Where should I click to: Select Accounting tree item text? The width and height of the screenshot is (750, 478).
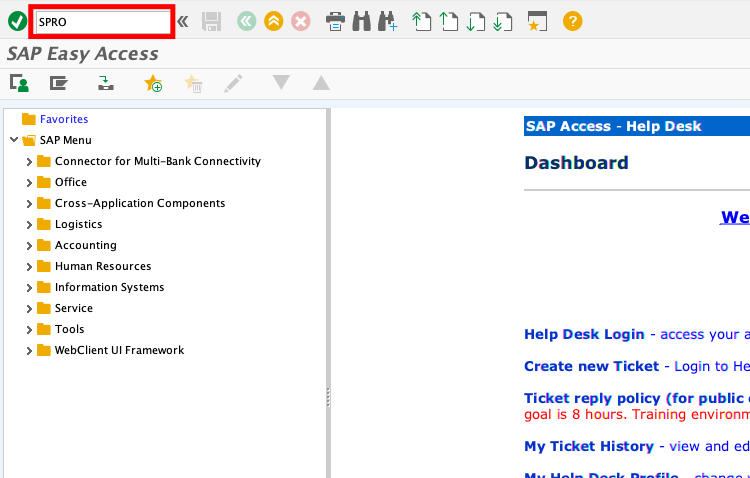(86, 245)
